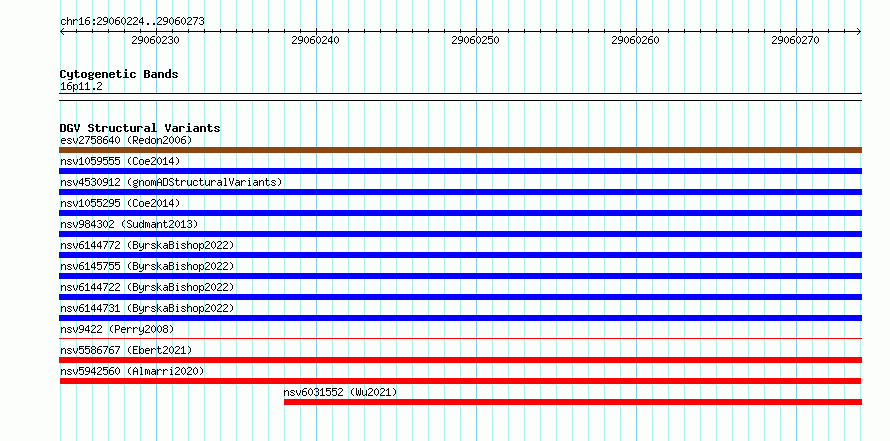The image size is (890, 441).
Task: Open nsv6144772 (ByrskaBishop2022) label
Action: pos(147,245)
